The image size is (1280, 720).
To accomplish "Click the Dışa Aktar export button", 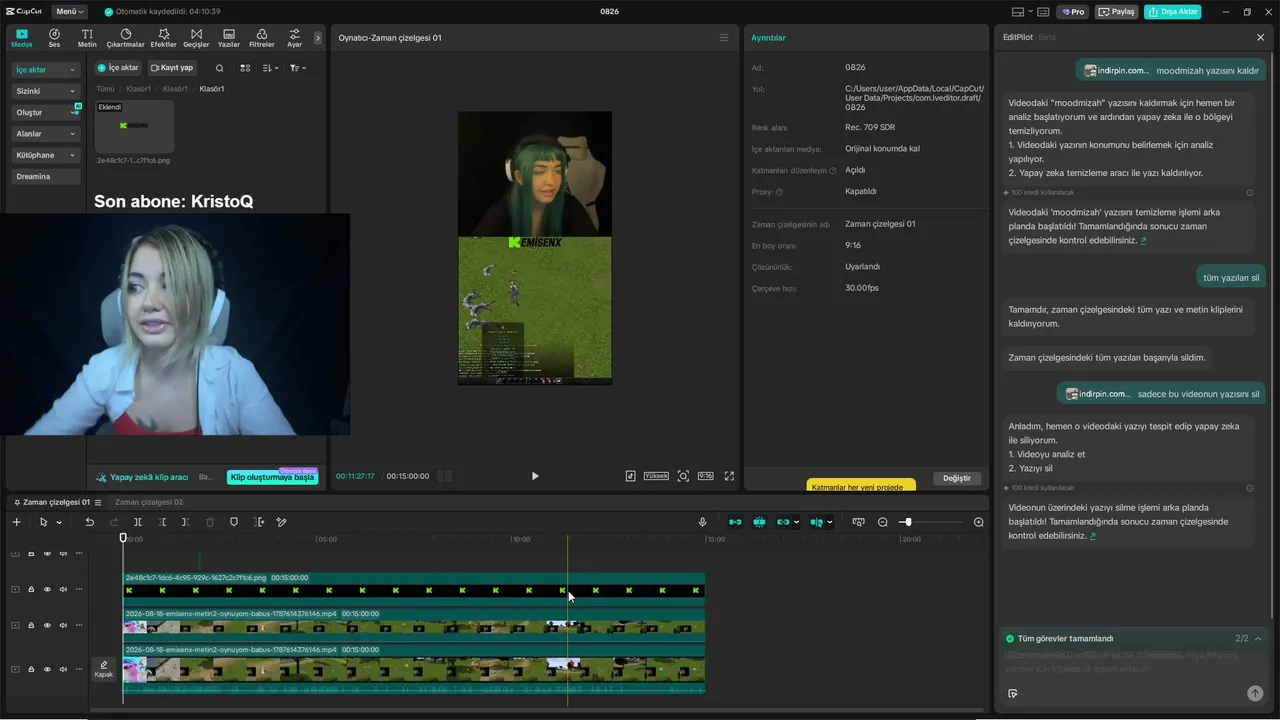I will [x=1173, y=12].
